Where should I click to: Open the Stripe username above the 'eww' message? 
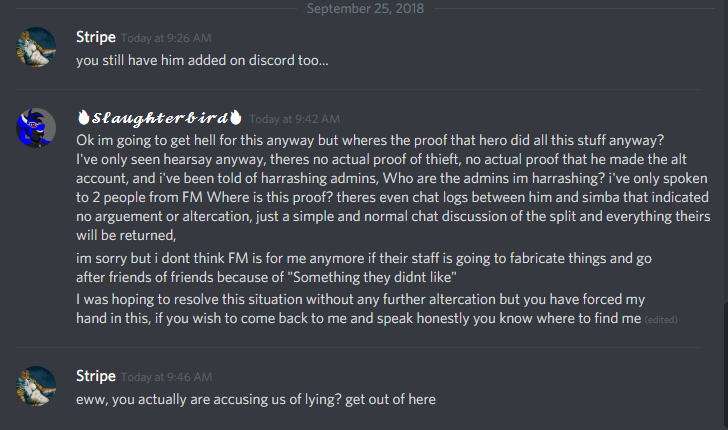pos(96,376)
